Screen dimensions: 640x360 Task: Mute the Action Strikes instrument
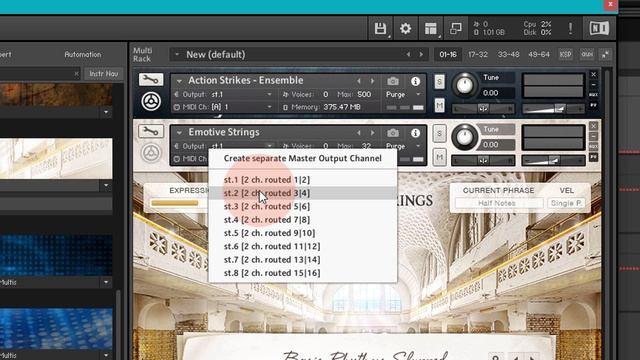439,106
